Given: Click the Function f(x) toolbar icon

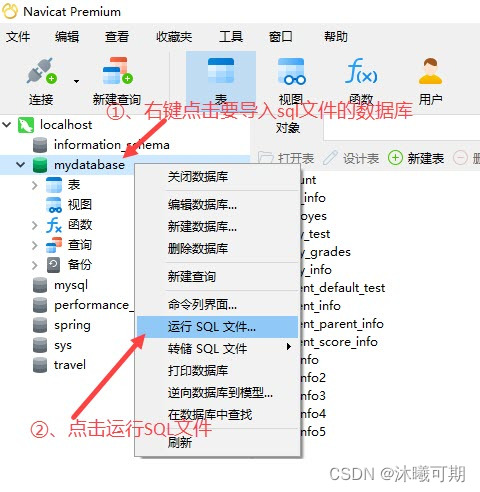Looking at the screenshot, I should click(361, 71).
